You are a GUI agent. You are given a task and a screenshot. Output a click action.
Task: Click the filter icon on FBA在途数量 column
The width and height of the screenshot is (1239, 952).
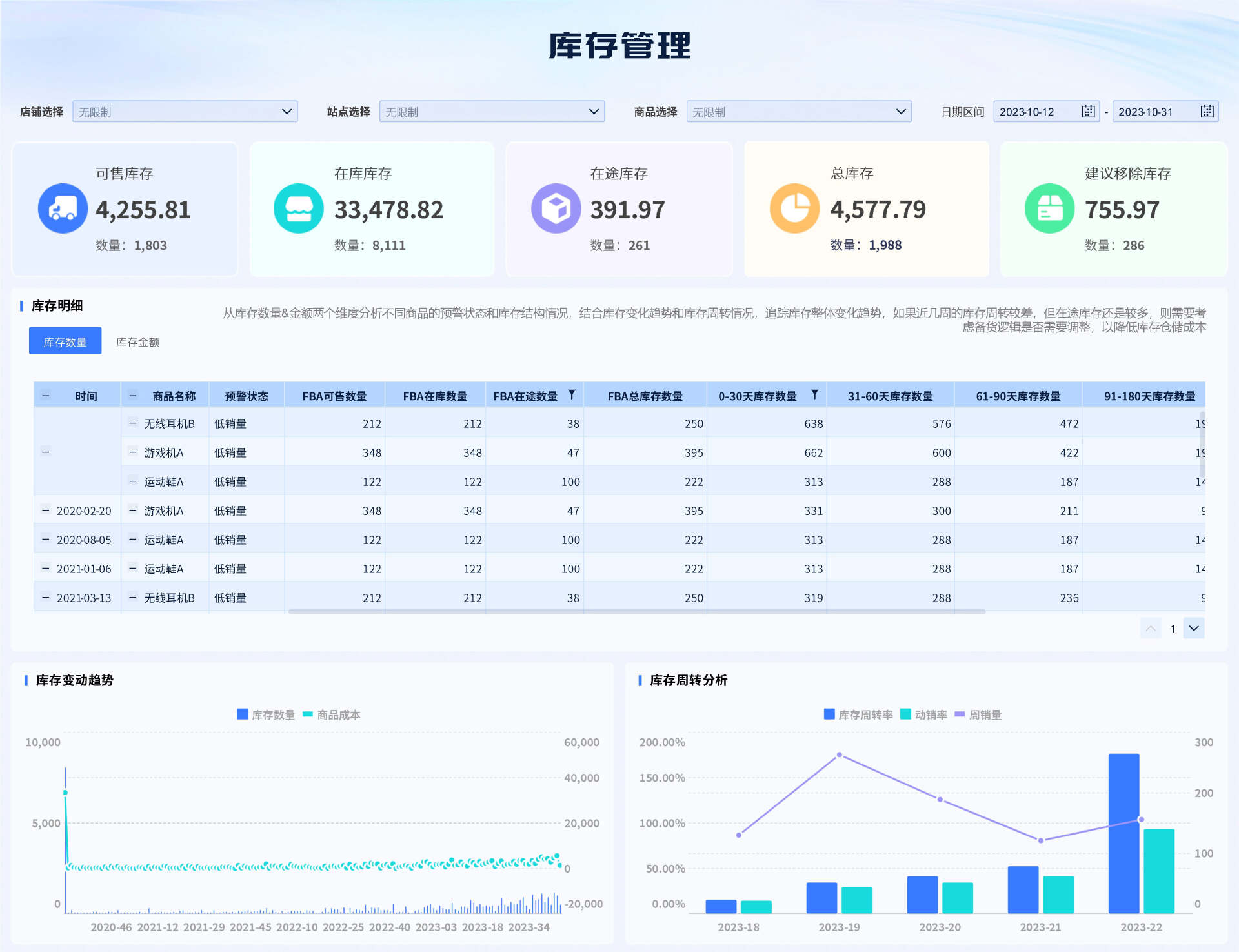572,394
